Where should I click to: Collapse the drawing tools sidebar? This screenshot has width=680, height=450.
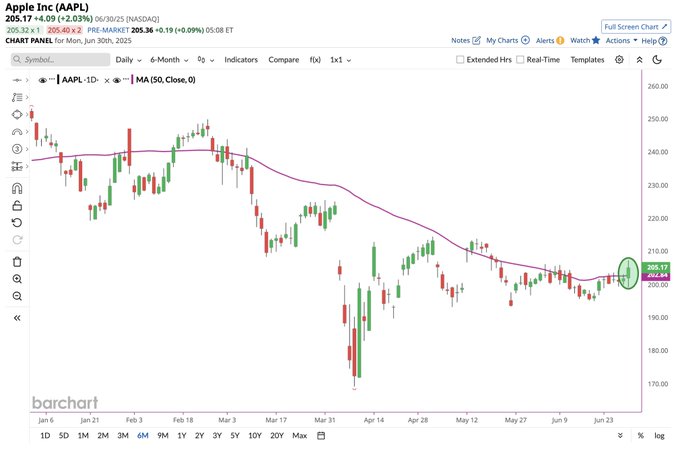tap(17, 318)
